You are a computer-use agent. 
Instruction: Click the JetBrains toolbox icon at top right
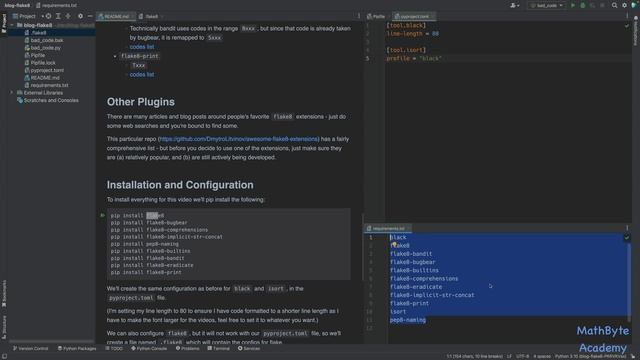634,5
